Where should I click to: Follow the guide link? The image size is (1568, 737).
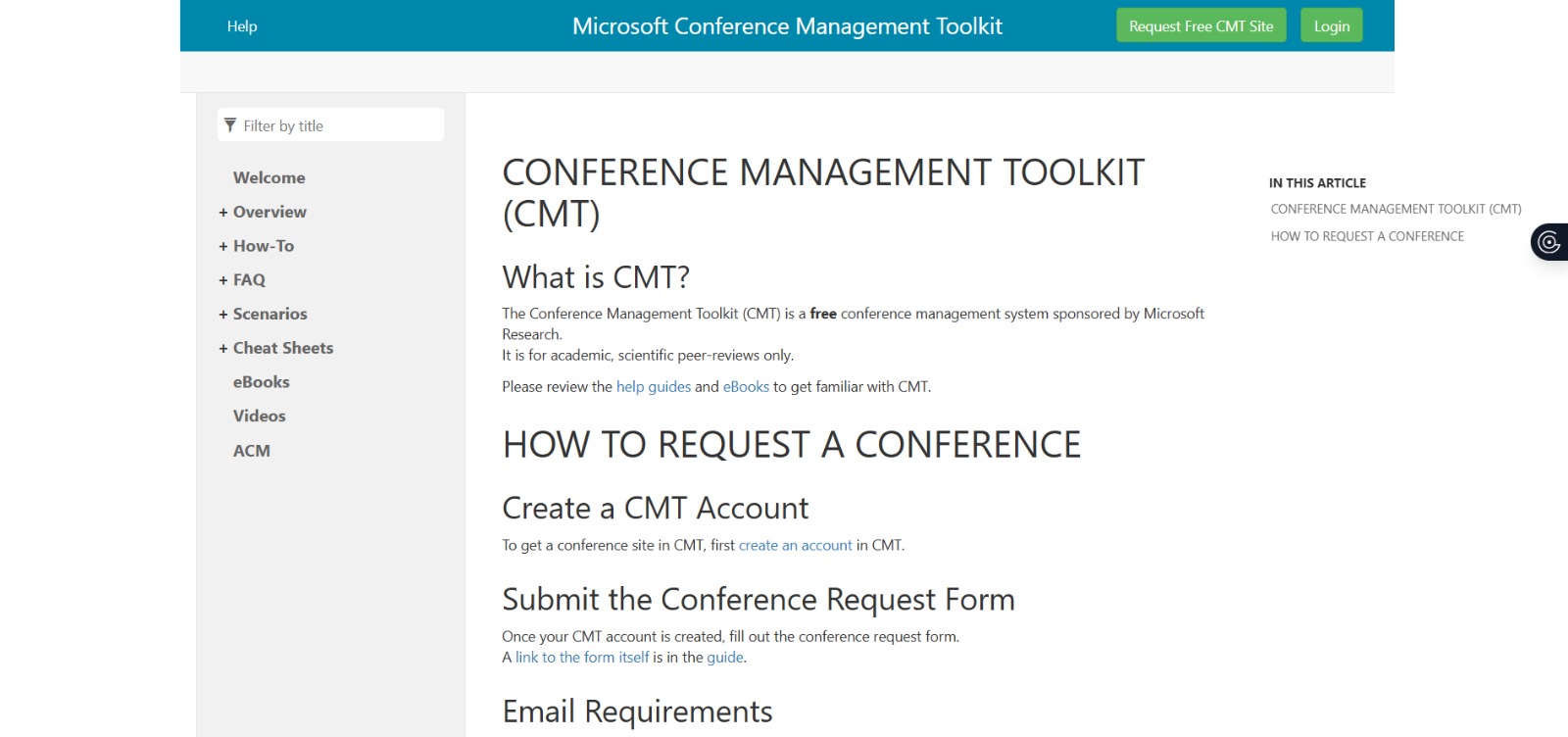point(725,658)
